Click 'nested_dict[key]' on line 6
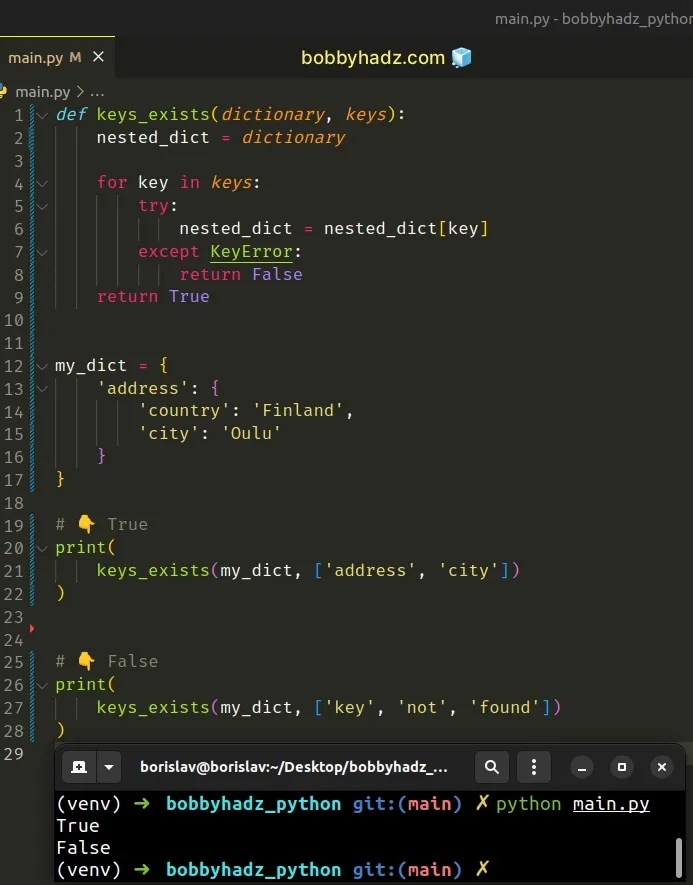The image size is (693, 885). coord(406,229)
